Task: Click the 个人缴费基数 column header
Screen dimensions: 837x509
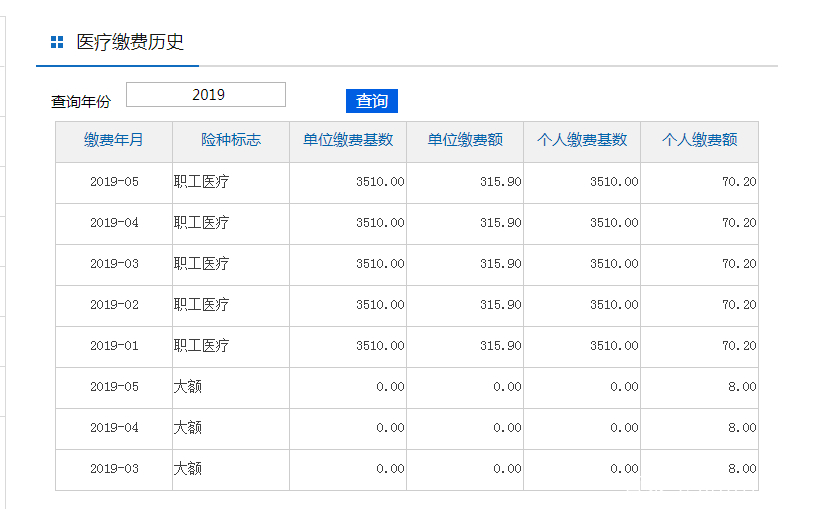Action: [582, 140]
